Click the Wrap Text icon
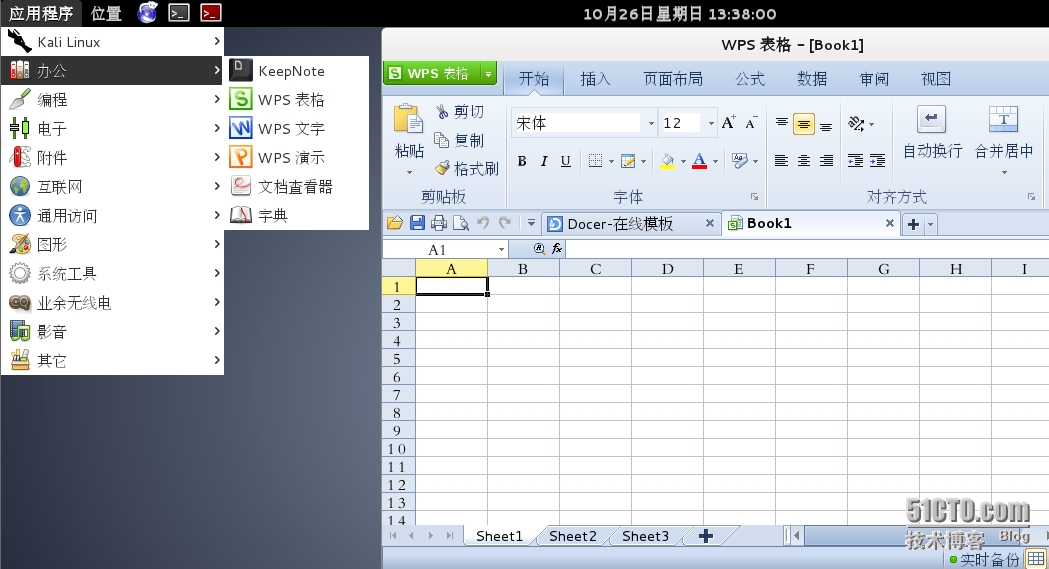The height and width of the screenshot is (569, 1049). click(x=931, y=120)
